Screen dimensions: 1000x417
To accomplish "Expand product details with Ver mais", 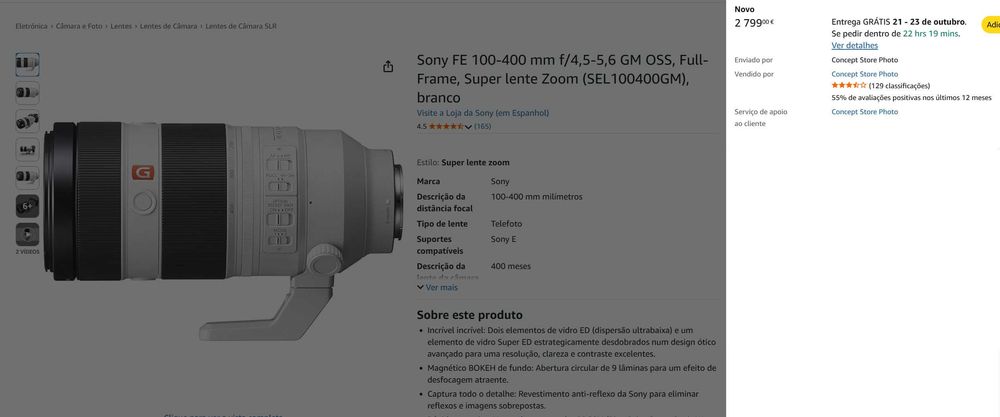I will [438, 288].
